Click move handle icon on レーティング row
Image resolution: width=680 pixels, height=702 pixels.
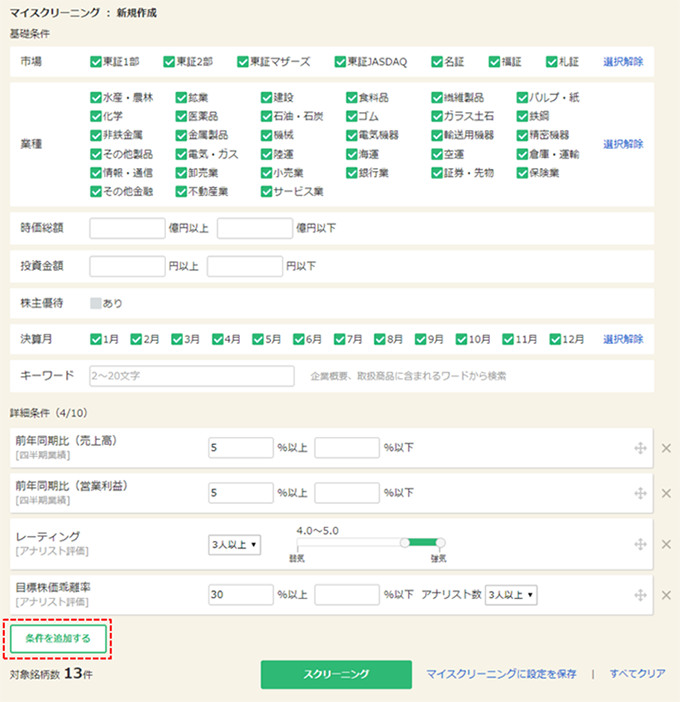[x=640, y=543]
